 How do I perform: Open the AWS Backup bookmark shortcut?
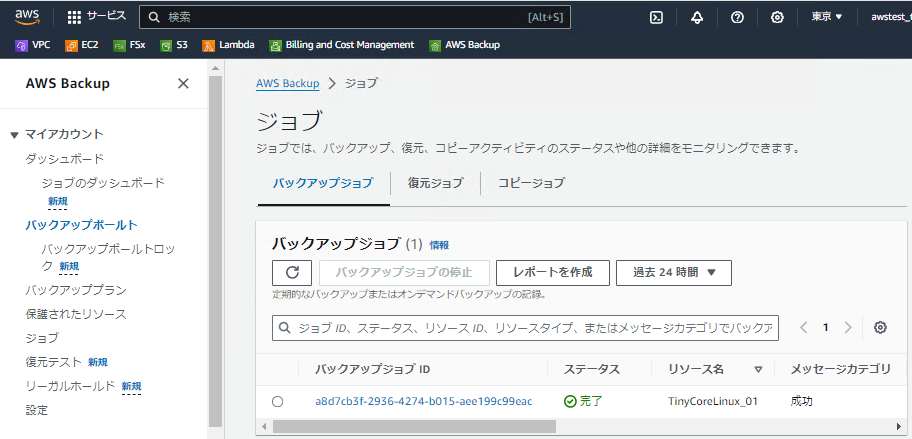point(464,45)
